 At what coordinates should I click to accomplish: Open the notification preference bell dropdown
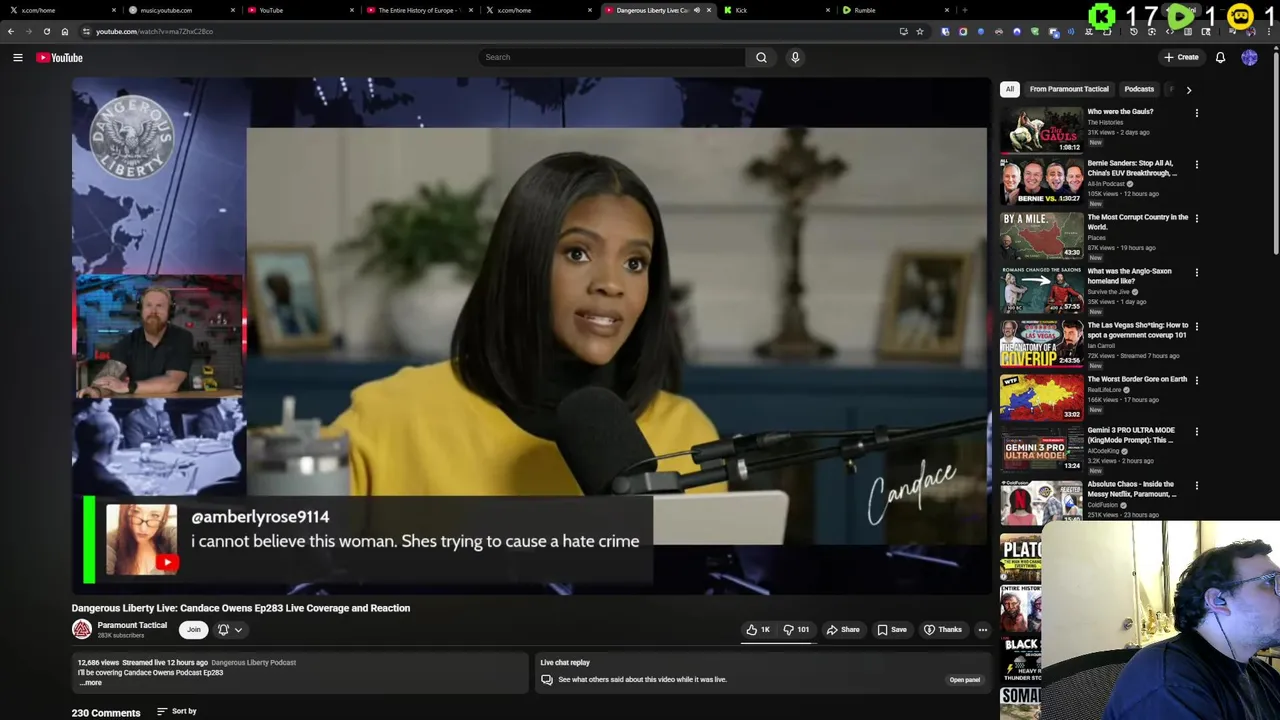point(230,629)
